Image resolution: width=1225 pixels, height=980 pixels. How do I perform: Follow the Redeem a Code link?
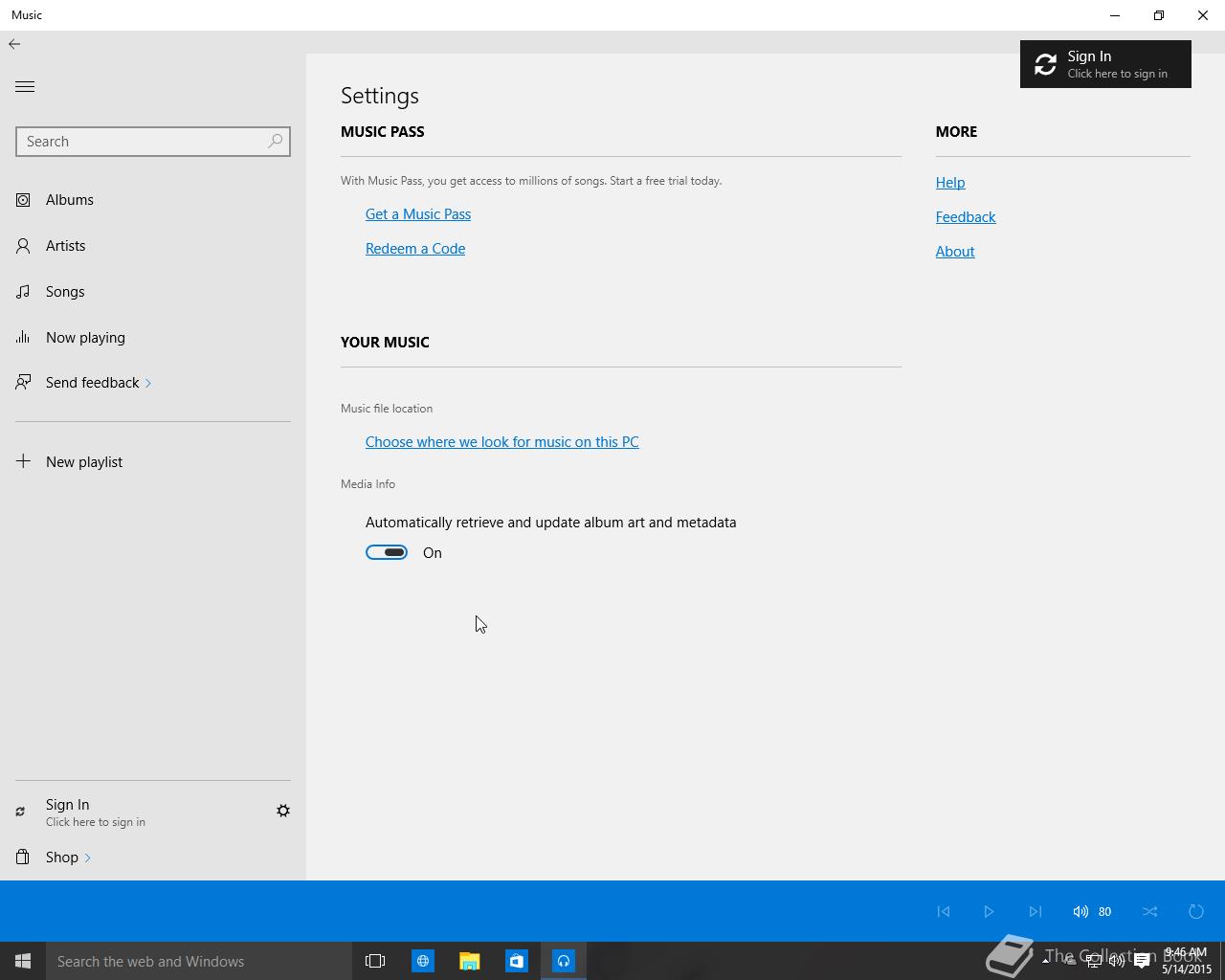click(415, 248)
